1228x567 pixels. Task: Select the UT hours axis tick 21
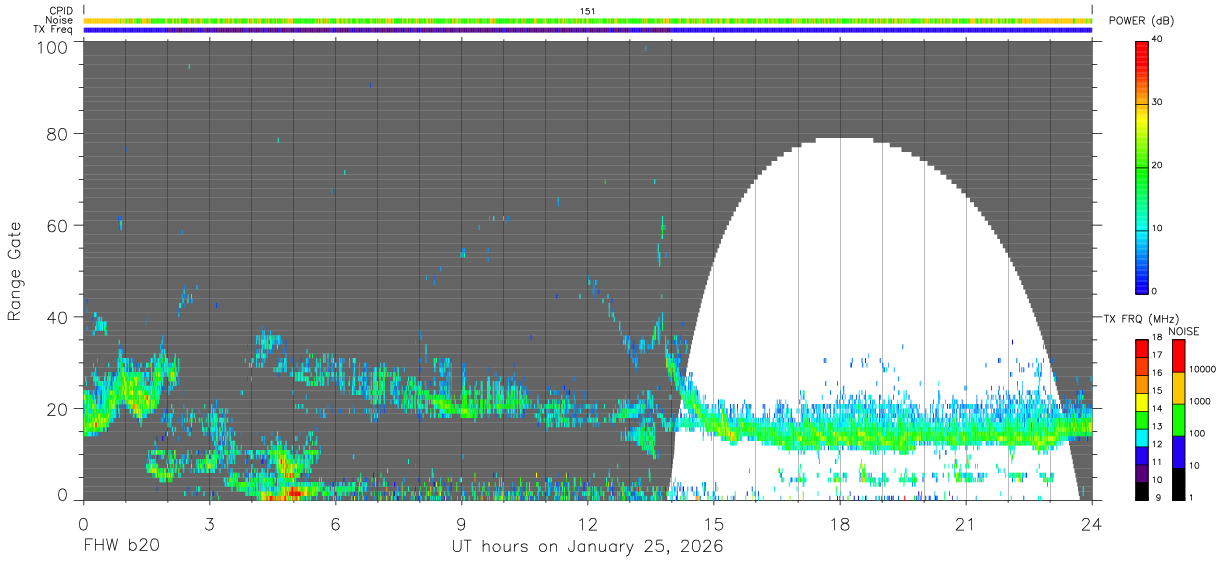point(965,523)
